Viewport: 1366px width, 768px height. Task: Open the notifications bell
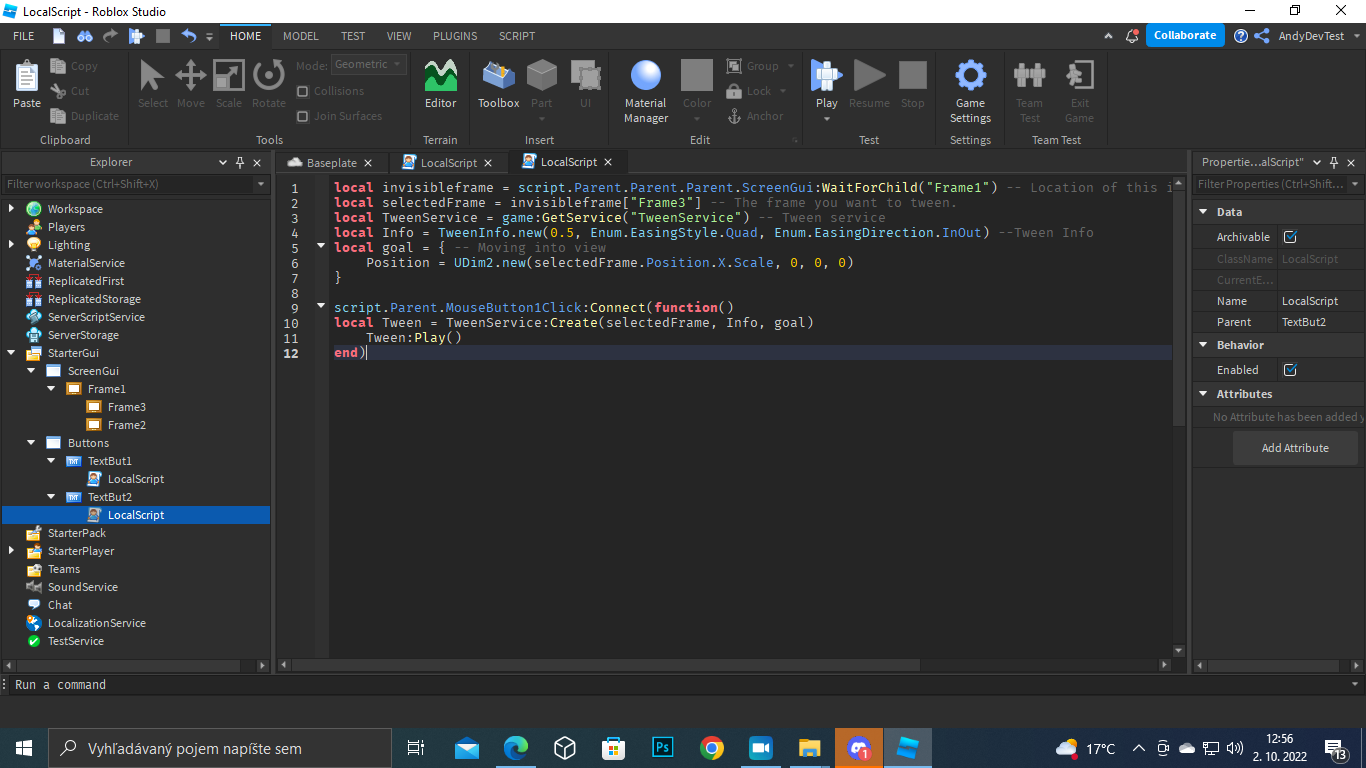tap(1132, 36)
